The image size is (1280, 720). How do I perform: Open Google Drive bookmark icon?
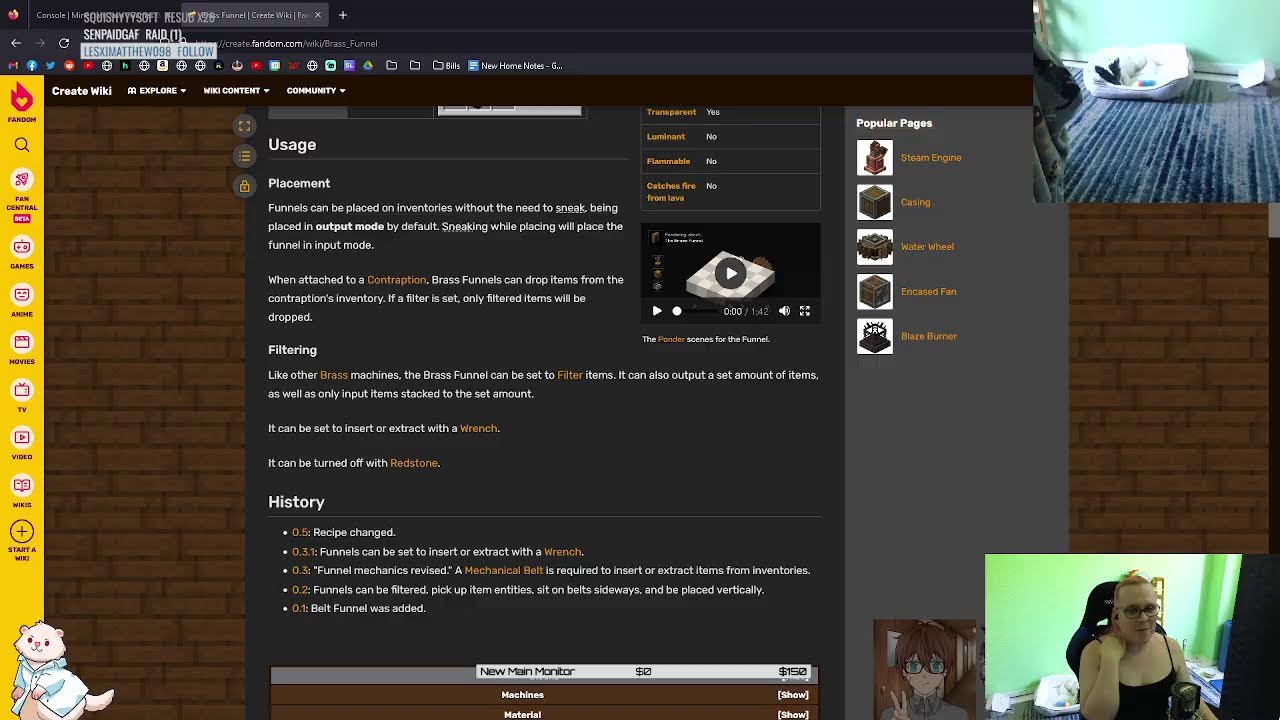click(368, 66)
